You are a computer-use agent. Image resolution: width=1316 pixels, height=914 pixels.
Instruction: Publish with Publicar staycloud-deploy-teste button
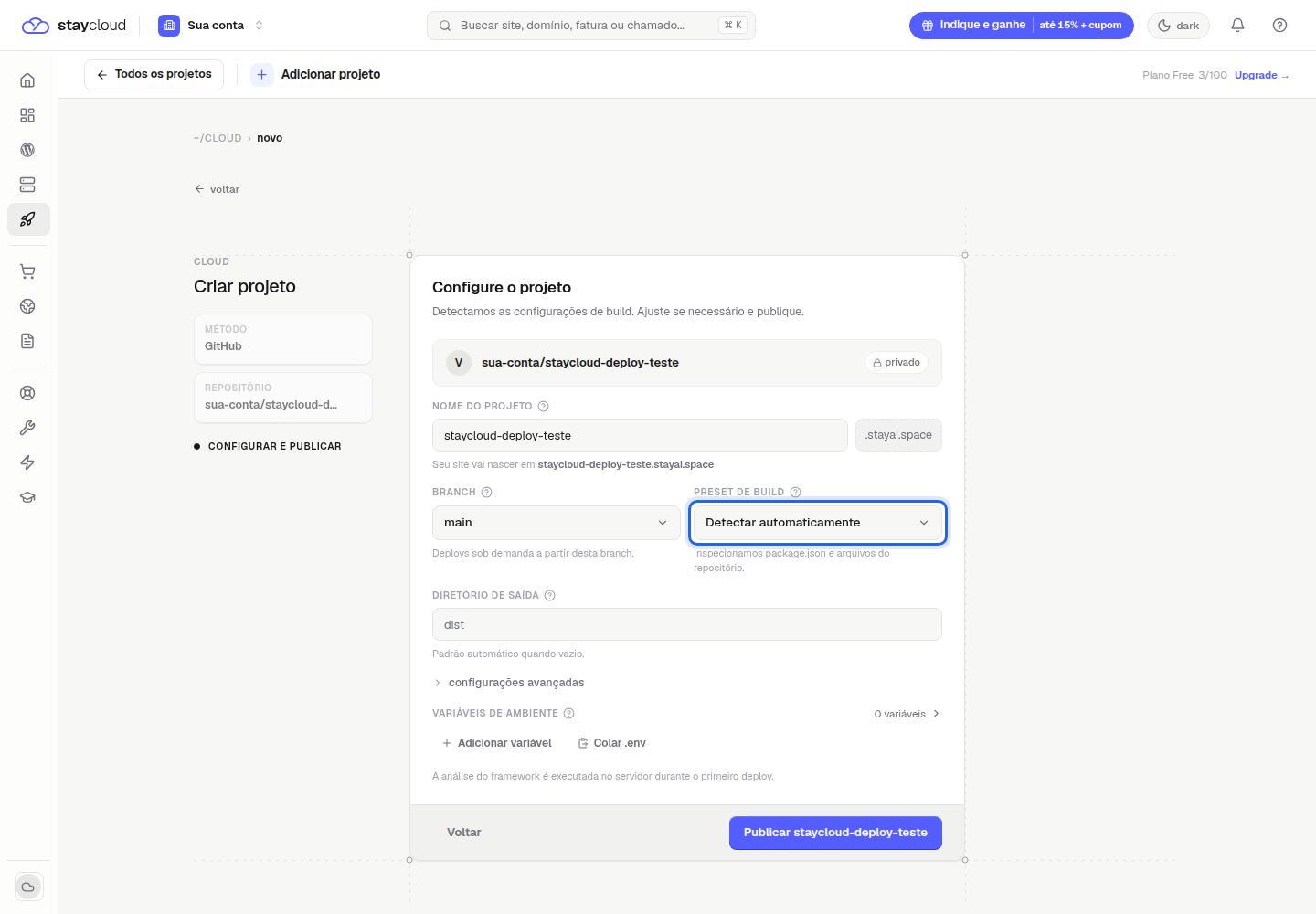pos(835,833)
